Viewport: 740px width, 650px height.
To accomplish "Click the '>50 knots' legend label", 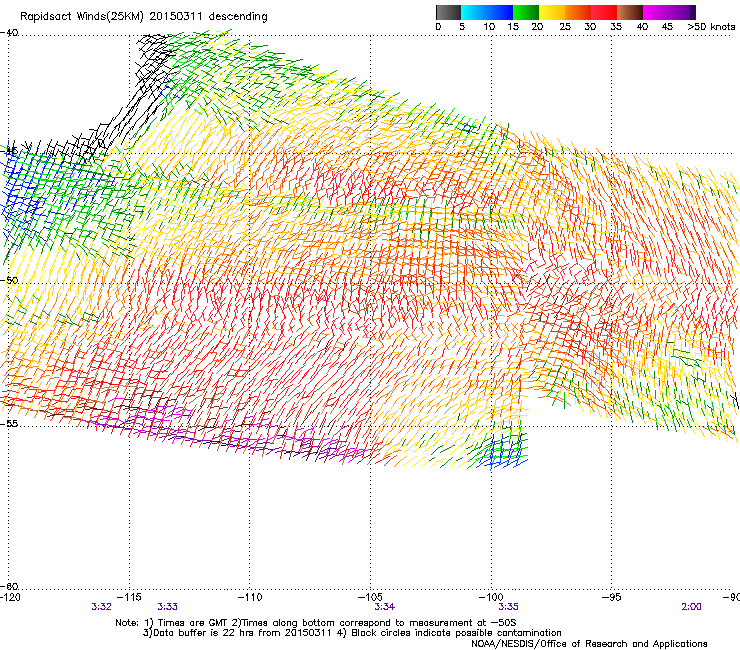I will (711, 27).
